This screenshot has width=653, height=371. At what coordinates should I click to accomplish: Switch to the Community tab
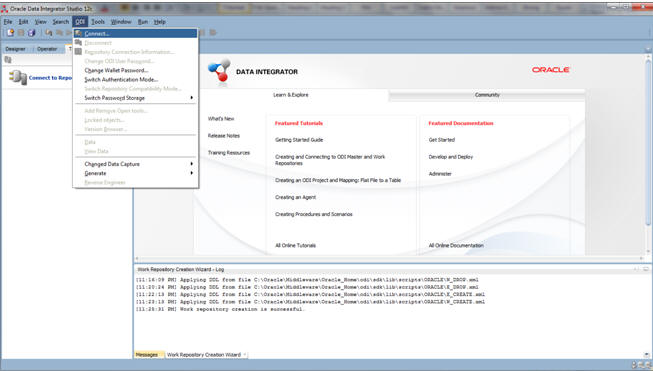tap(487, 95)
